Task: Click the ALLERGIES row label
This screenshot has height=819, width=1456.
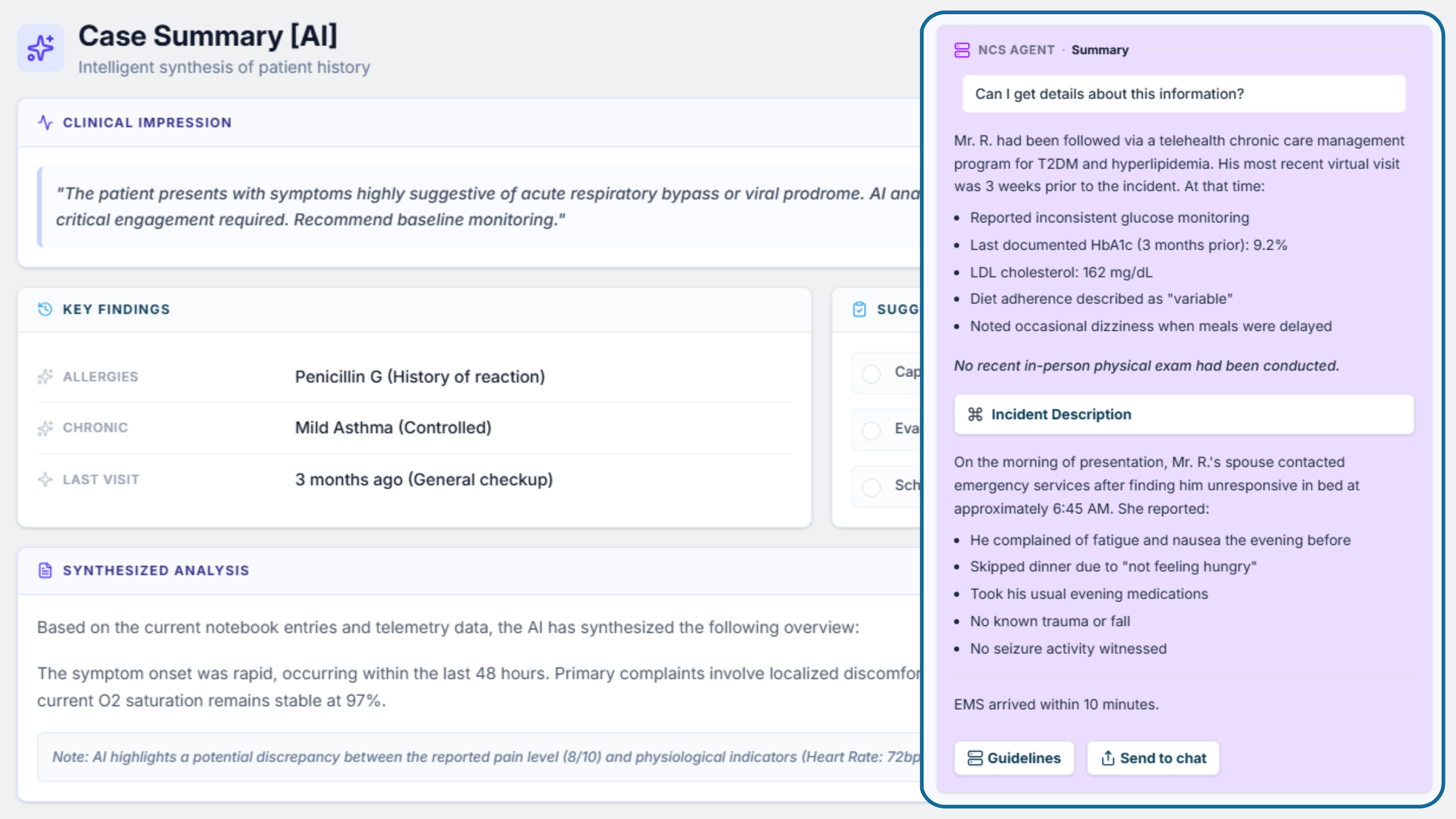Action: point(100,377)
